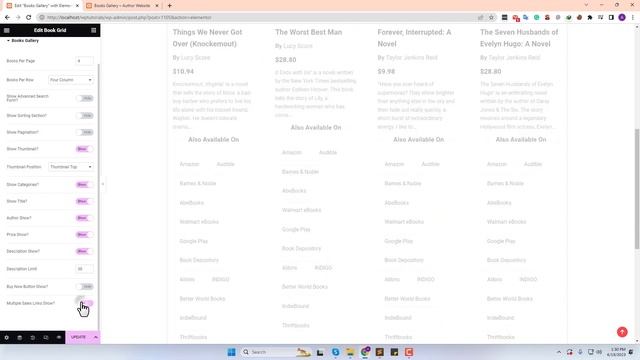The image size is (640, 360).
Task: Open the Chrome profile avatar
Action: (622, 18)
